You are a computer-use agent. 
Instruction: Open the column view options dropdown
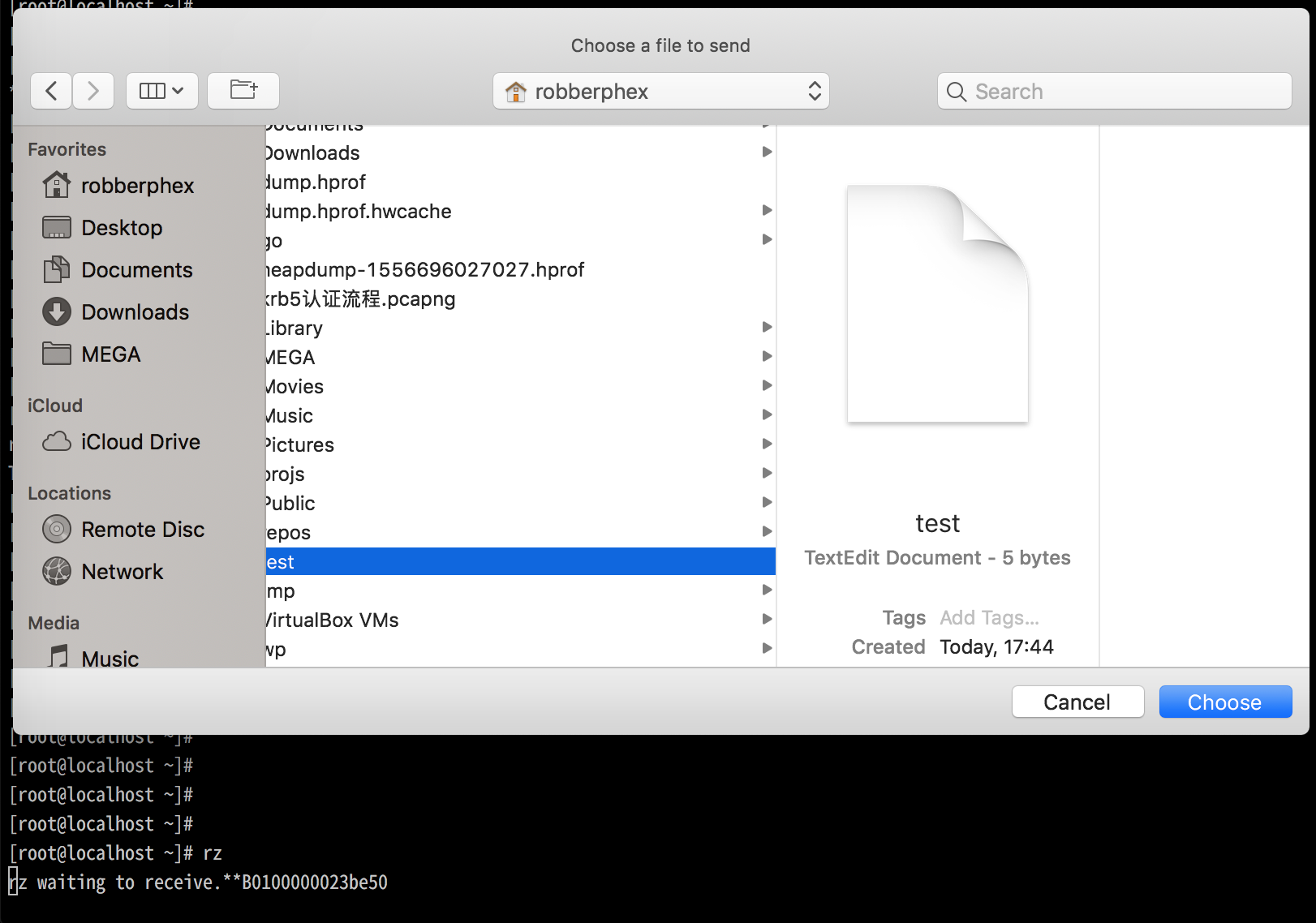coord(162,91)
